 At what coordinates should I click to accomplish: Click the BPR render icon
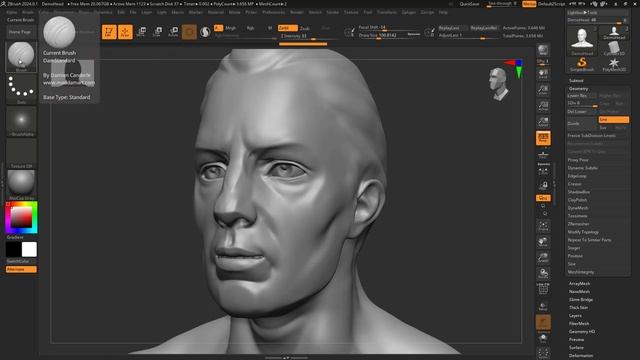(x=543, y=51)
